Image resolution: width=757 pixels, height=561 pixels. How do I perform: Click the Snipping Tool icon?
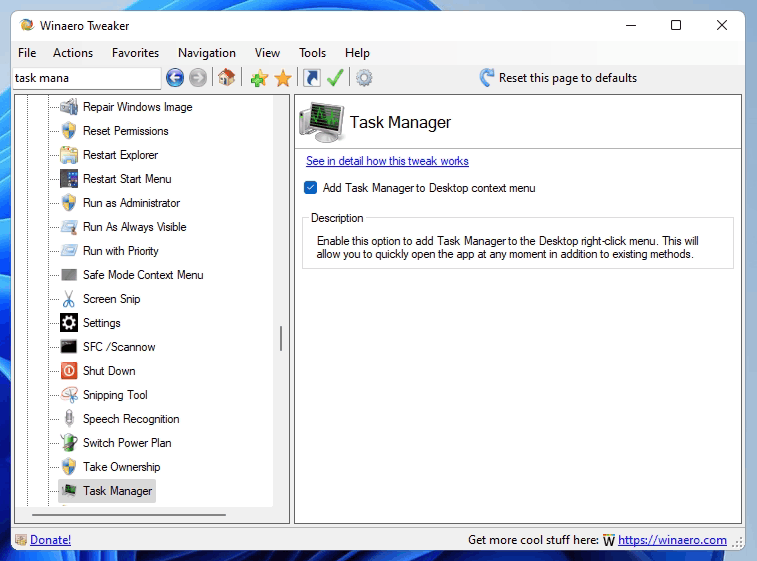point(69,395)
